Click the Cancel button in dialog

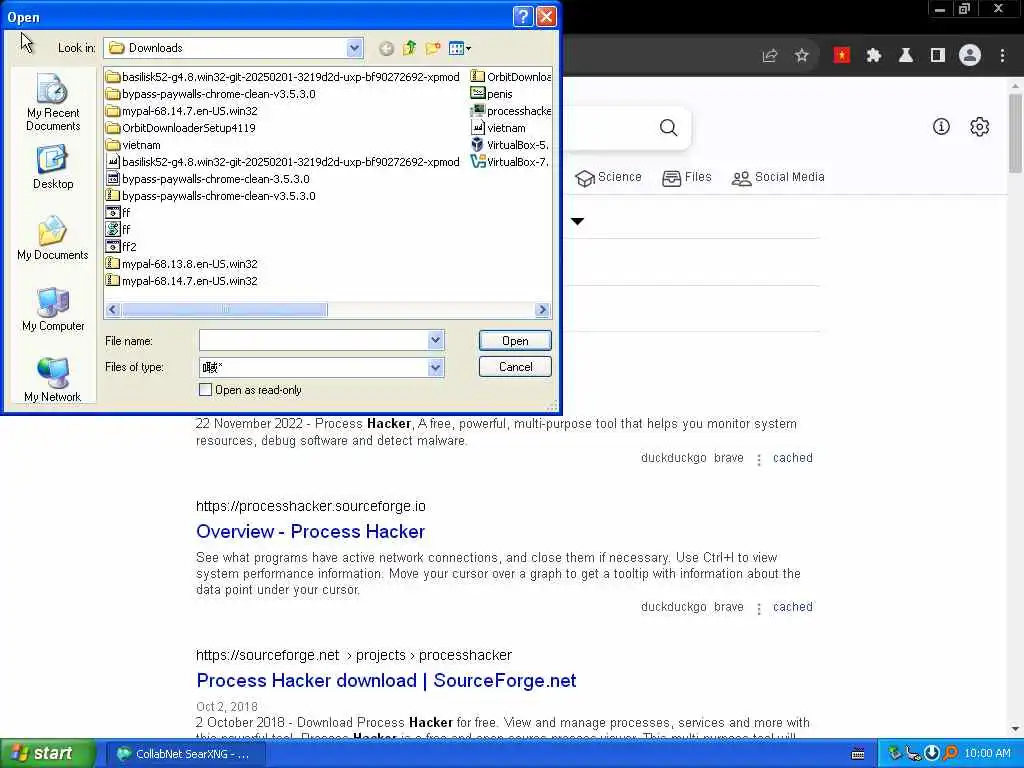coord(515,367)
